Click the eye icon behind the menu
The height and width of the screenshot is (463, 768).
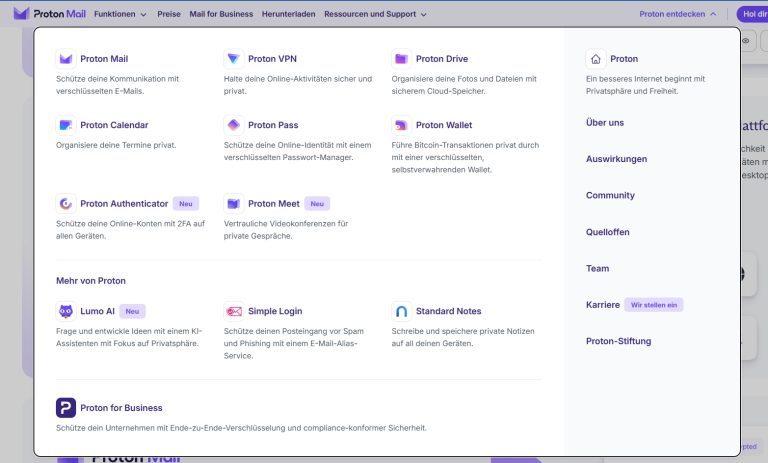(x=745, y=41)
